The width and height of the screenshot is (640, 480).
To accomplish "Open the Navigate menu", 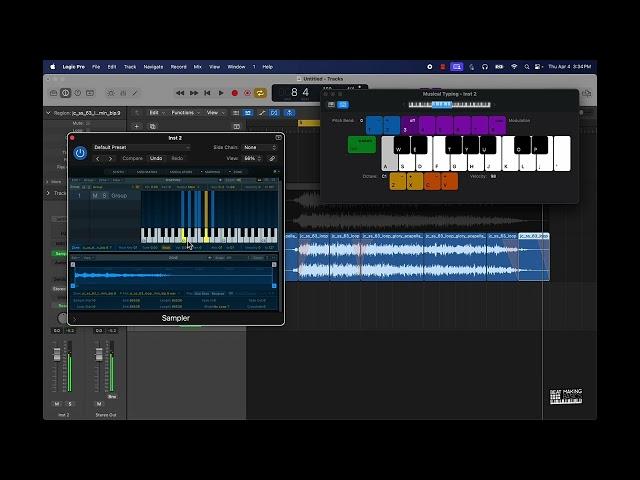I will [153, 67].
